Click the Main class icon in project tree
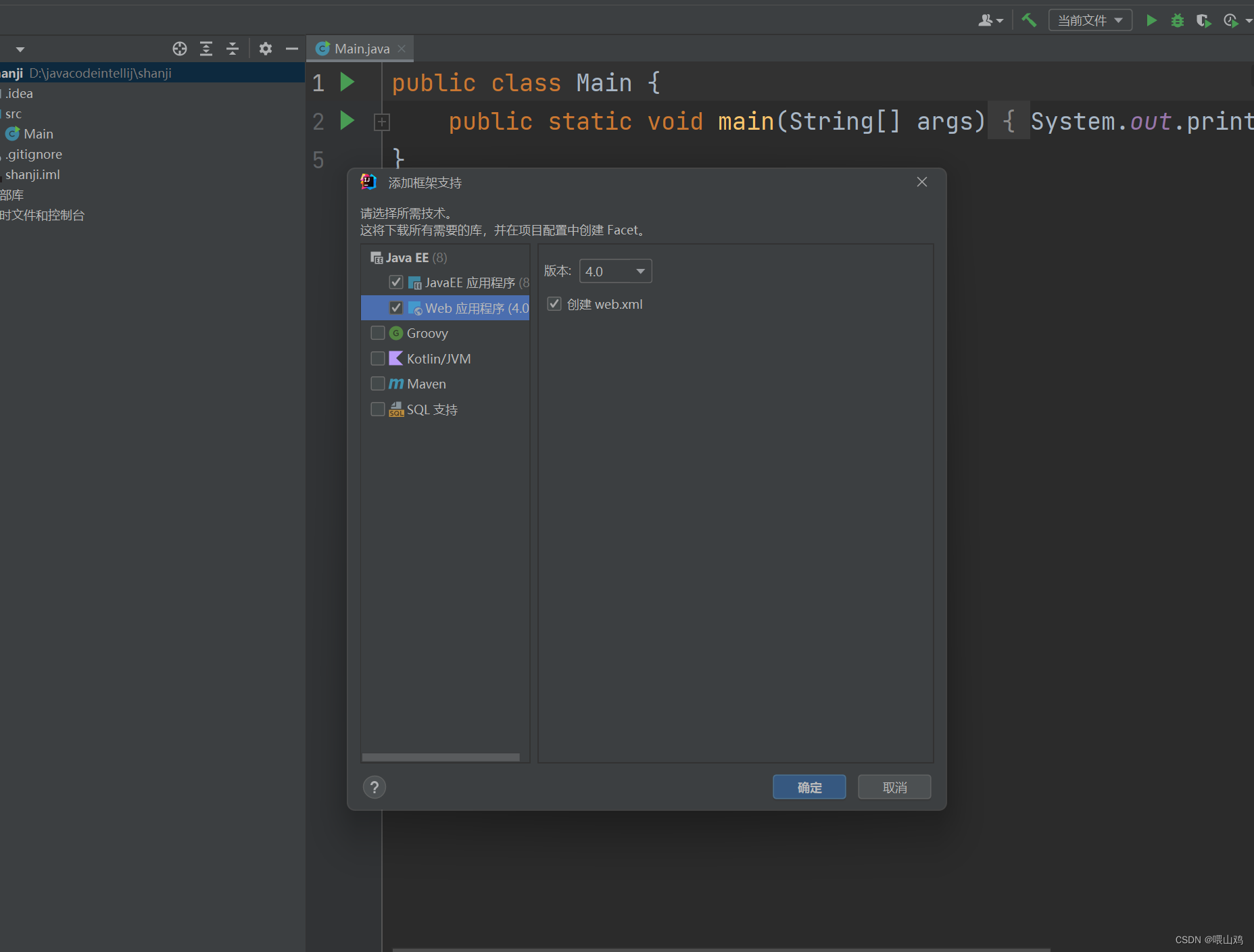Viewport: 1254px width, 952px height. click(x=12, y=134)
